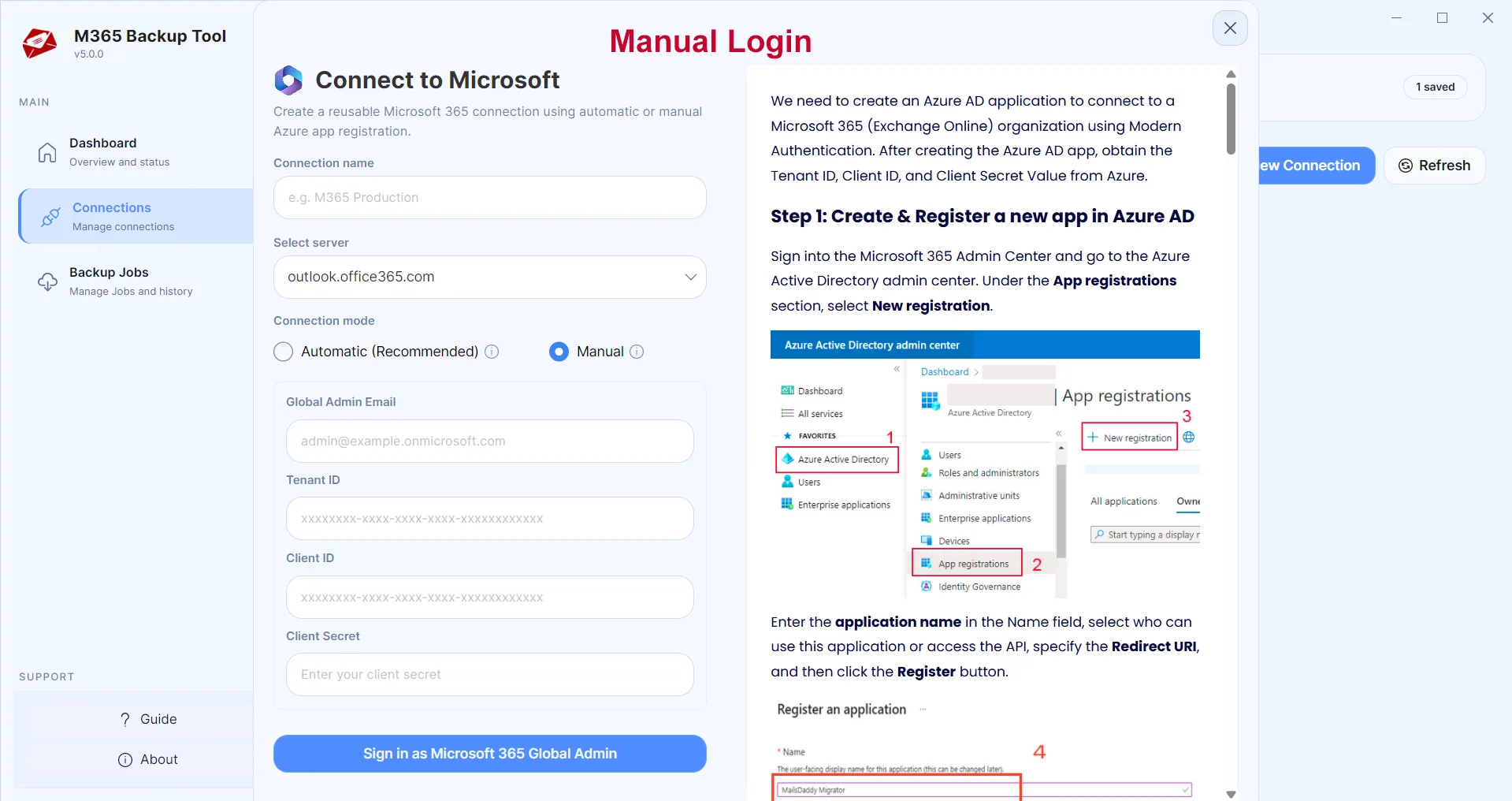
Task: Sign in as Microsoft 365 Global Admin
Action: coord(490,754)
